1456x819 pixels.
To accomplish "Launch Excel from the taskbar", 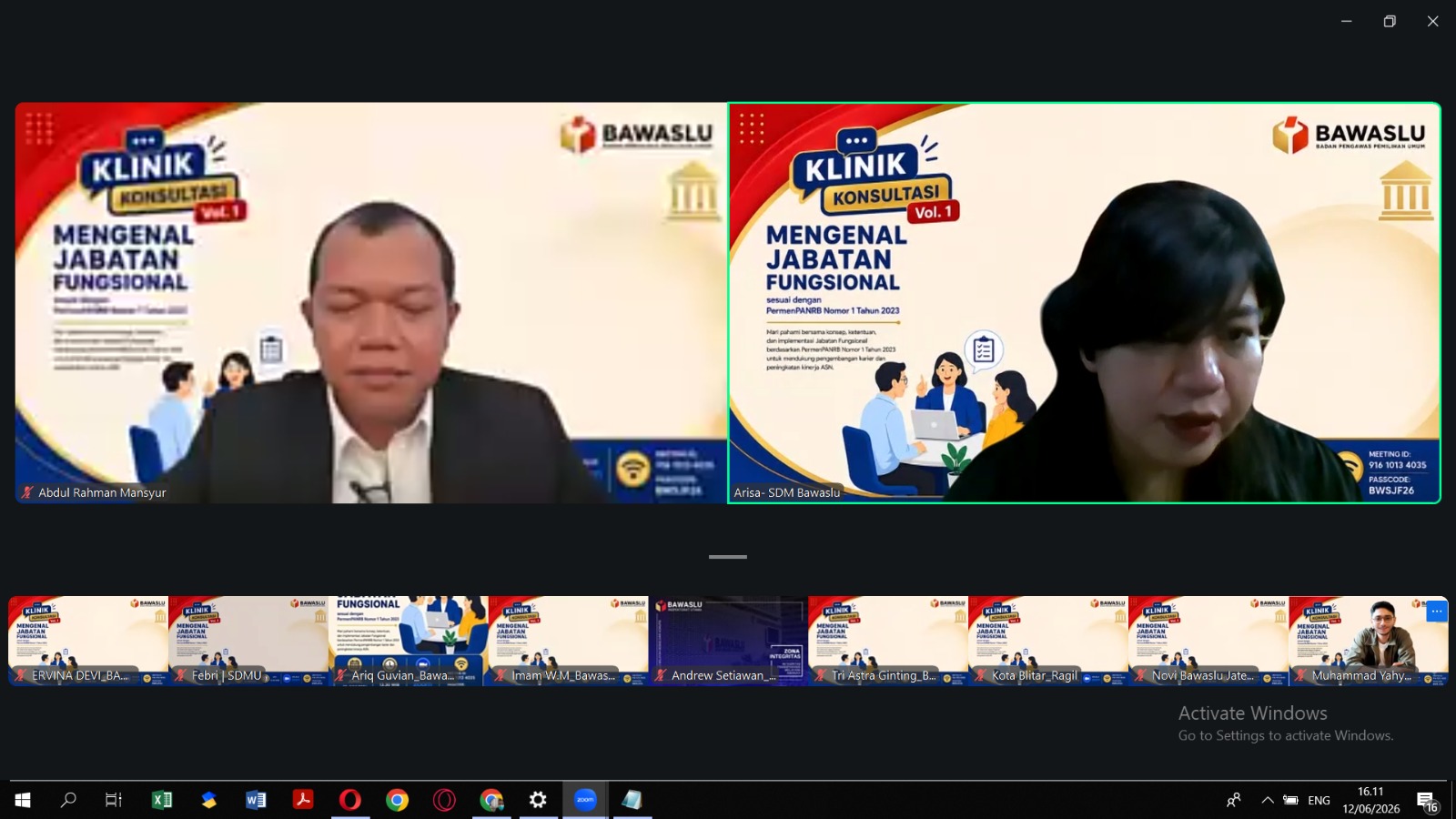I will coord(162,800).
